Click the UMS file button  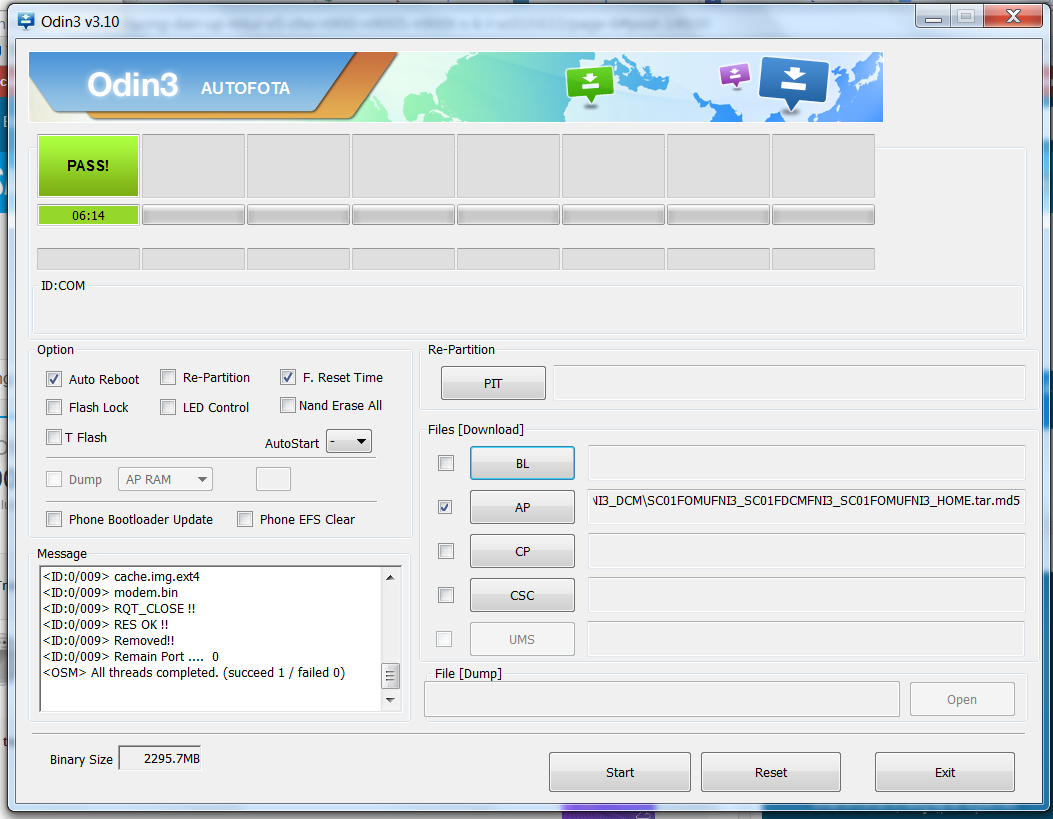[522, 639]
